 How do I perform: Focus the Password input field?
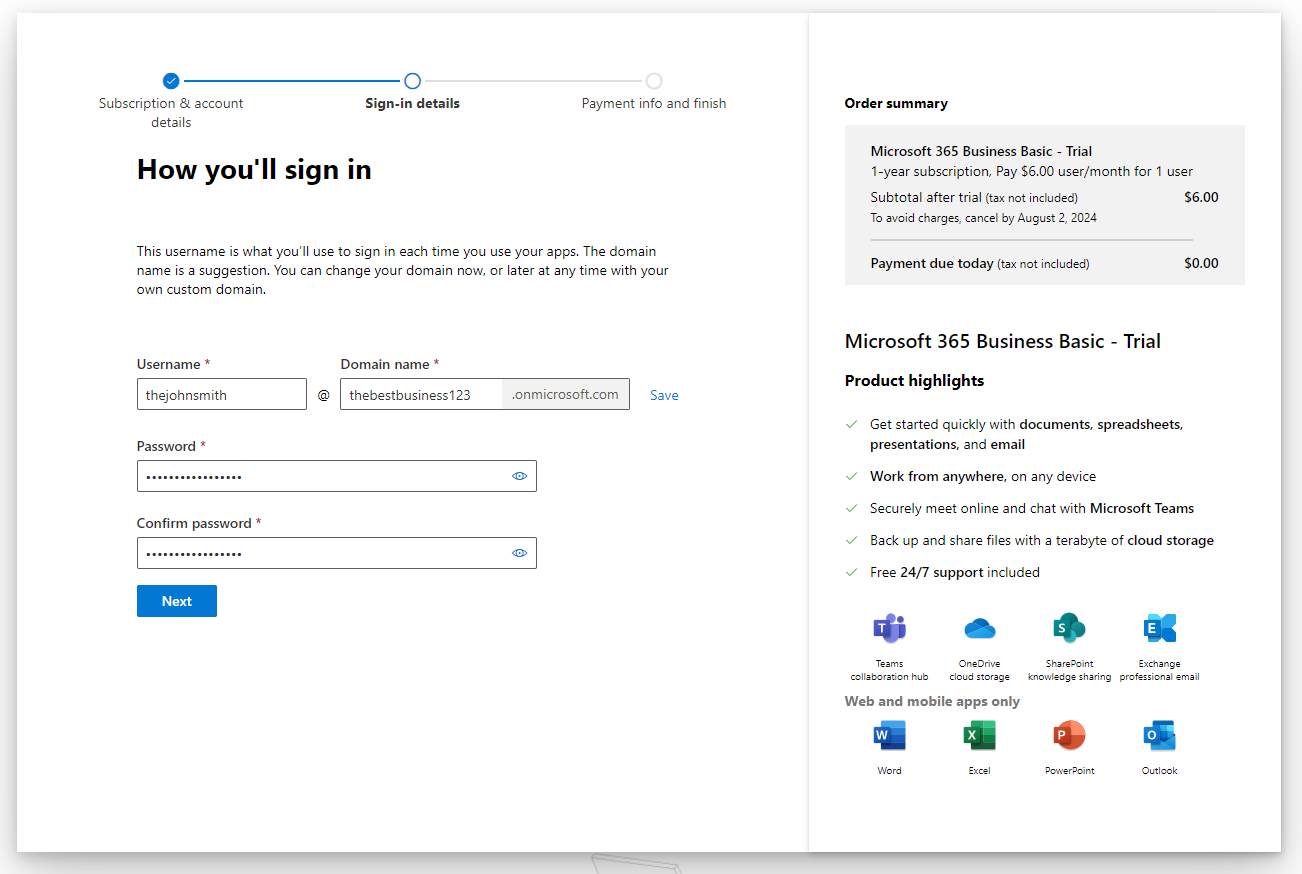[x=337, y=476]
